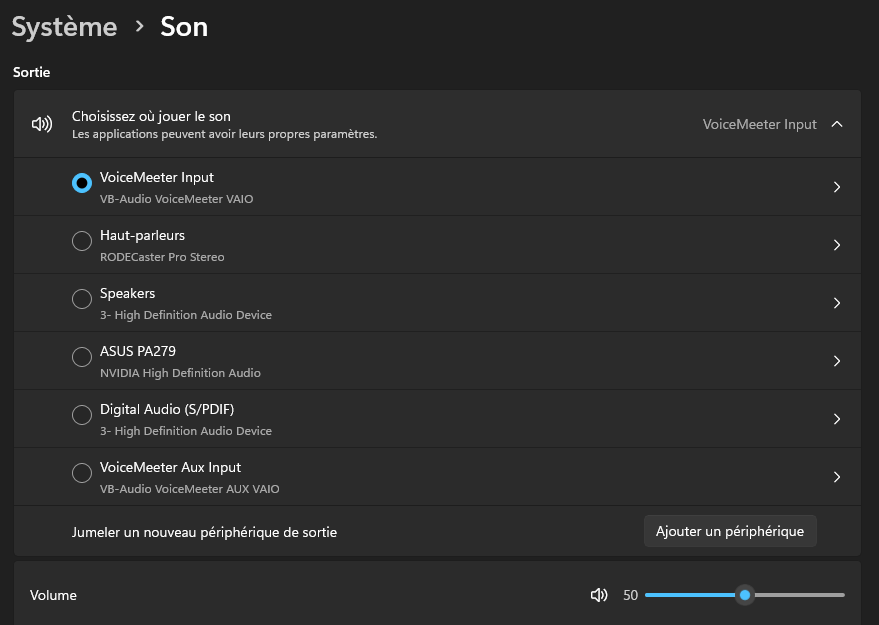Image resolution: width=879 pixels, height=625 pixels.
Task: Click 'Les applications peuvent avoir leurs propres paramètres' text
Action: click(x=224, y=134)
